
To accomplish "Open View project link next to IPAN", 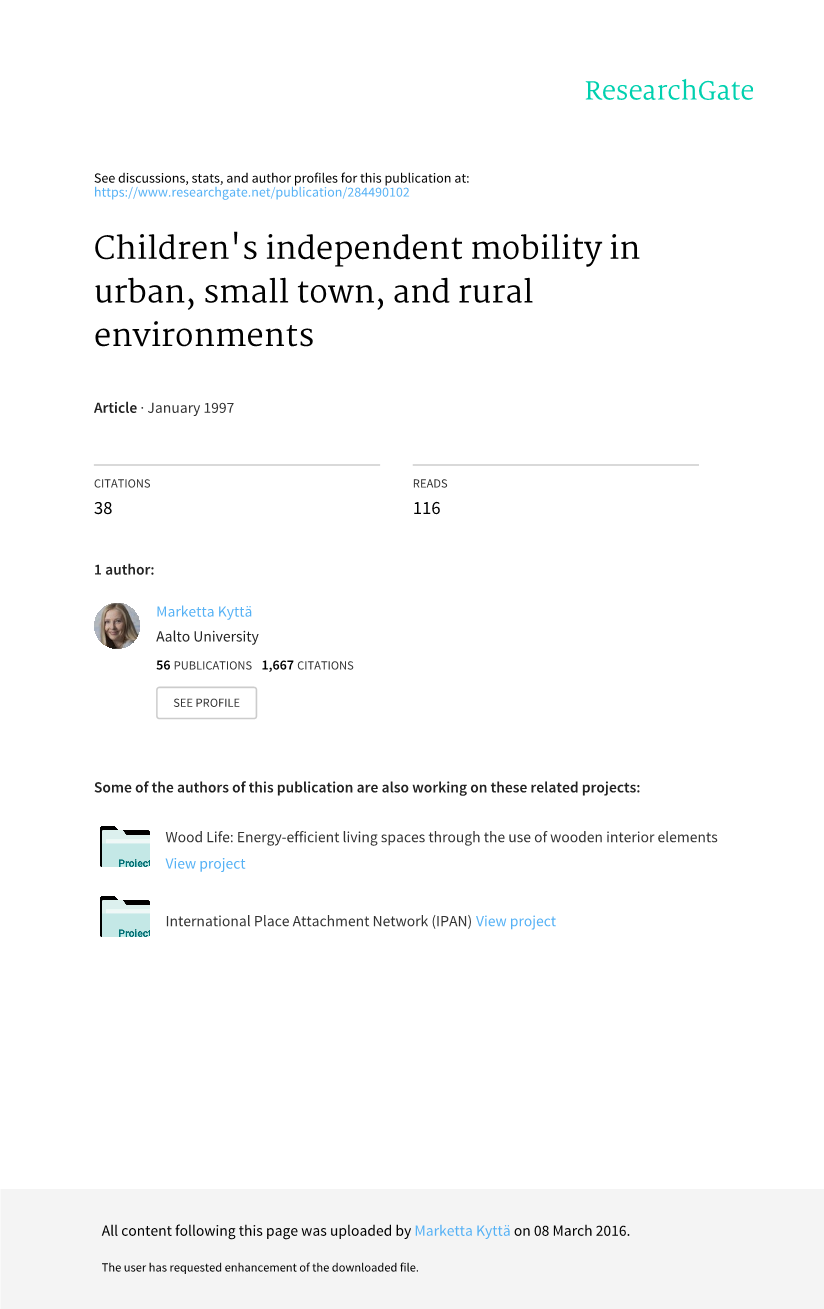I will (x=515, y=921).
